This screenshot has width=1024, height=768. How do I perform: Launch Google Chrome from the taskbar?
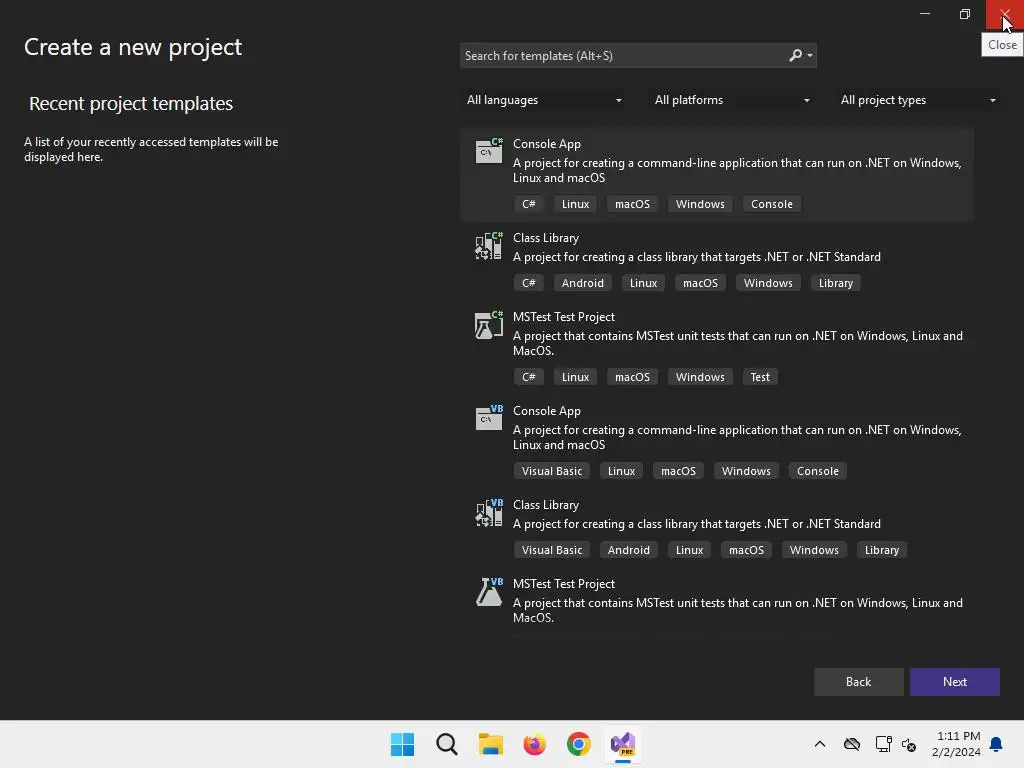(579, 744)
